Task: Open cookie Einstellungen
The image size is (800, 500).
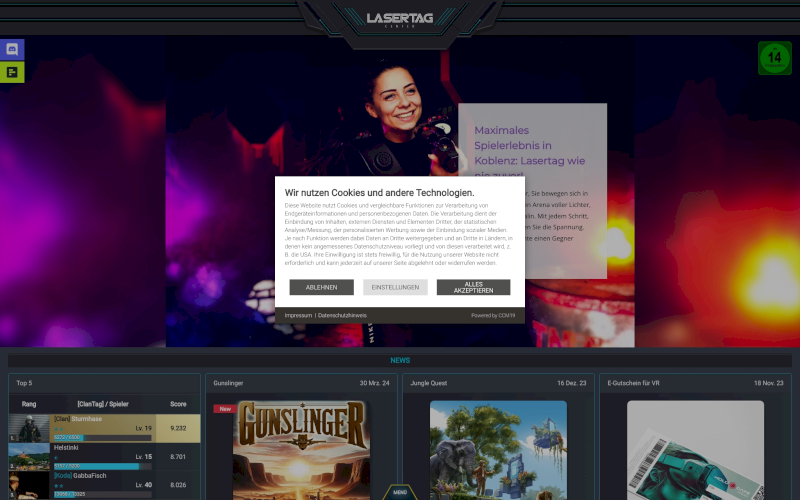Action: pos(395,287)
